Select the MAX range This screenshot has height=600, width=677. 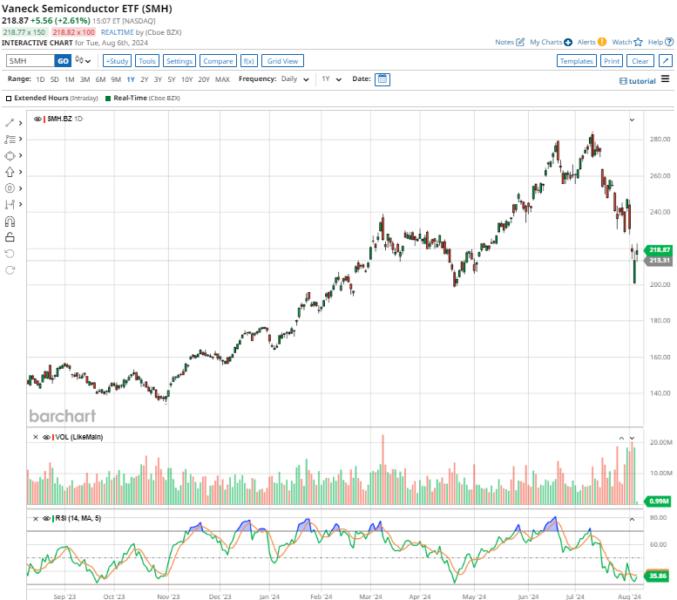pyautogui.click(x=222, y=79)
